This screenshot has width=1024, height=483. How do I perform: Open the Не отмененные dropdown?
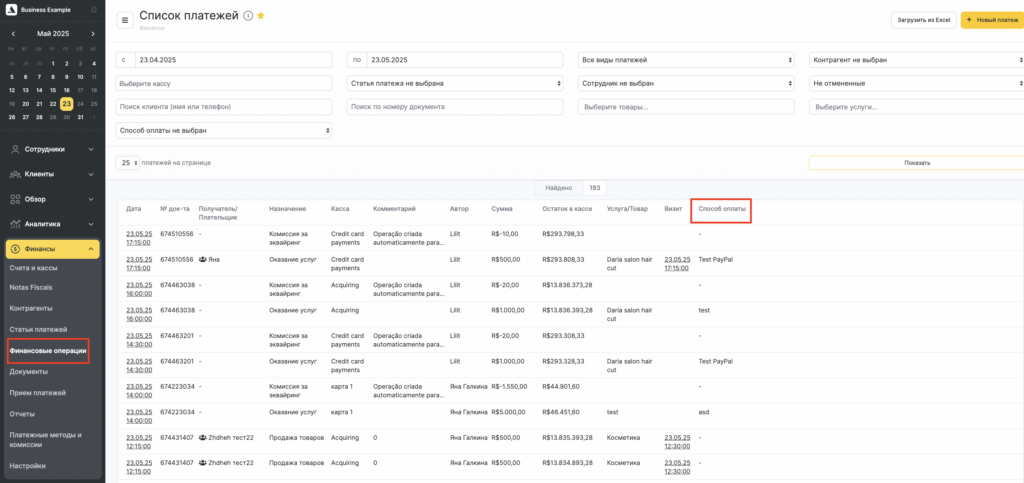(916, 84)
